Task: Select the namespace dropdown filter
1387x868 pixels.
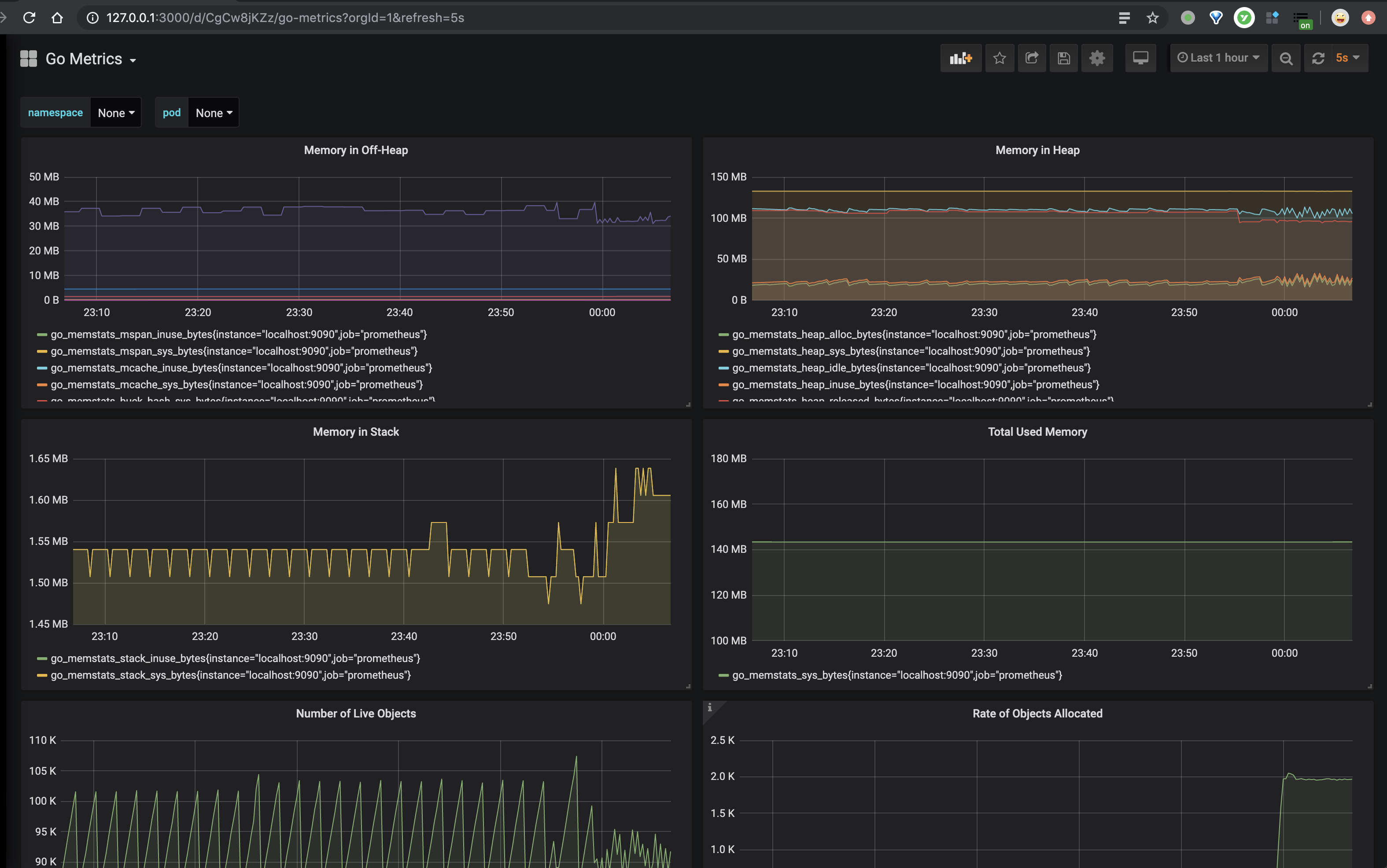Action: (x=113, y=112)
